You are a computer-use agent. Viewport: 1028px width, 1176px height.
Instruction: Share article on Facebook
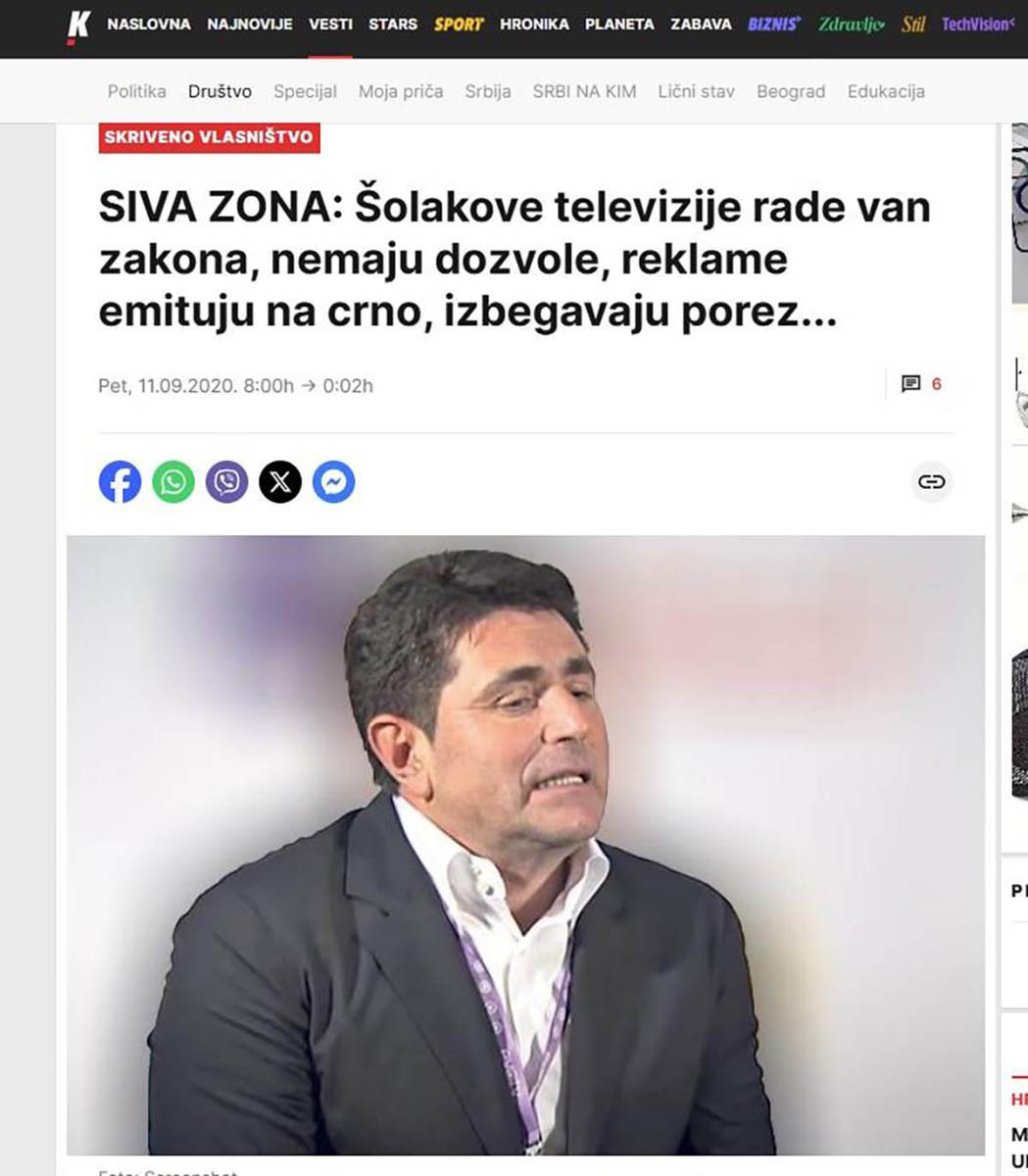tap(120, 482)
